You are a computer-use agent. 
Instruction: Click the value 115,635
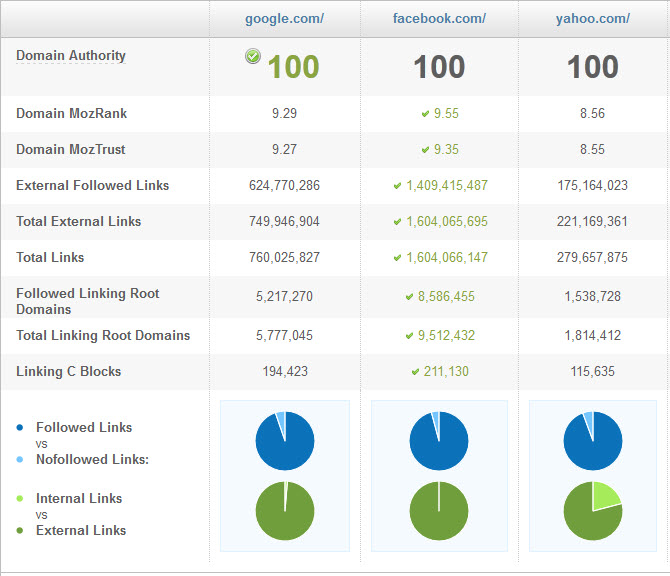[593, 371]
